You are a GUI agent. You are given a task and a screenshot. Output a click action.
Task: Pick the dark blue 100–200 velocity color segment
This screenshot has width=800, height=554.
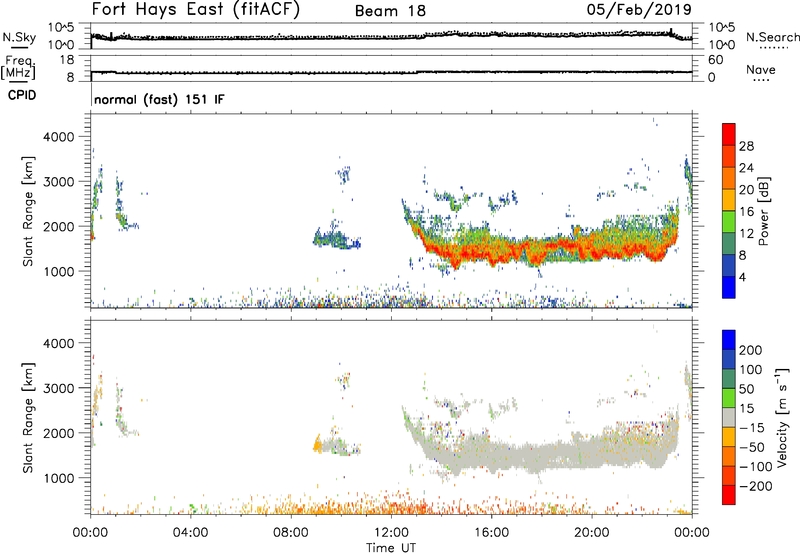point(729,359)
